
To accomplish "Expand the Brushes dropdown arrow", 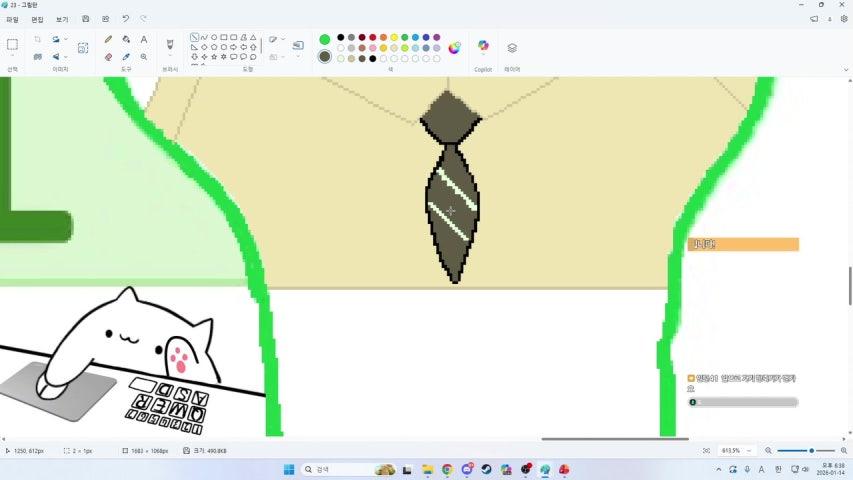I will (170, 56).
